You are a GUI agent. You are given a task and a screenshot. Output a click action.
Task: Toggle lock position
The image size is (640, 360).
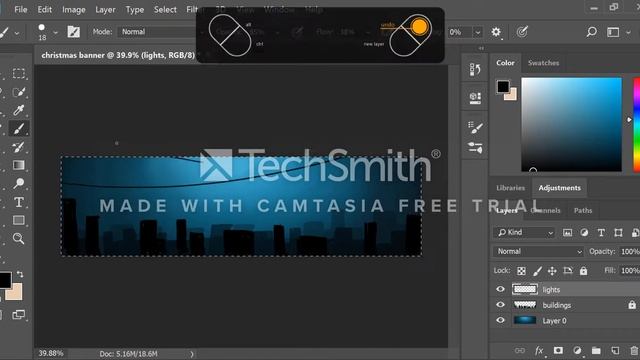pyautogui.click(x=552, y=271)
